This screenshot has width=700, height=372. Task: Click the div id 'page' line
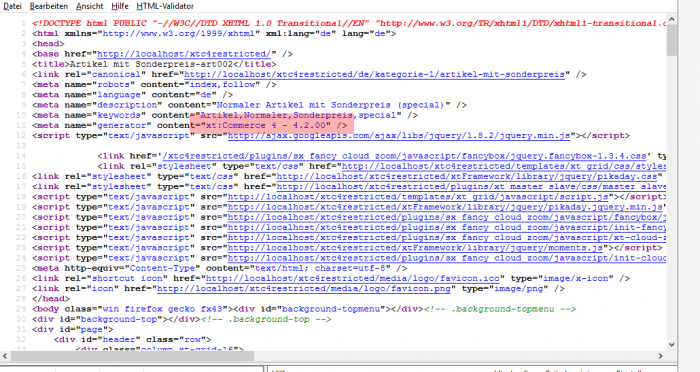point(73,330)
